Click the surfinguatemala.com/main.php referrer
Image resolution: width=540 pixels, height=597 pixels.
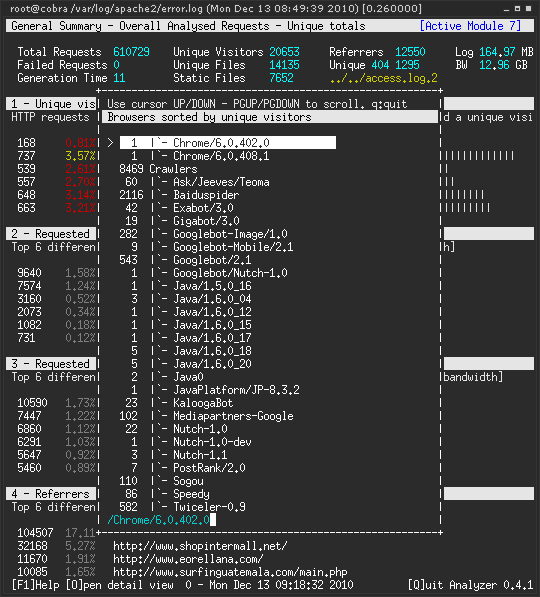tap(230, 571)
